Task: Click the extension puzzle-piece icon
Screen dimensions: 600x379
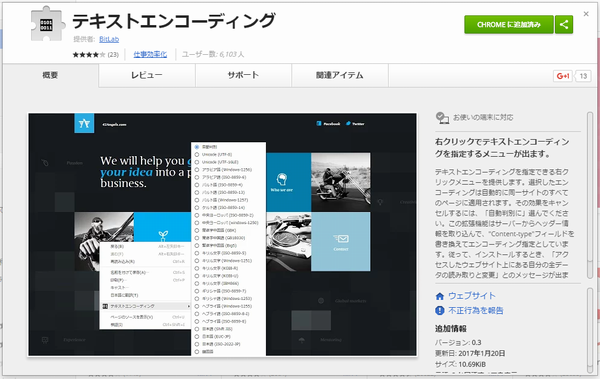Action: 47,24
